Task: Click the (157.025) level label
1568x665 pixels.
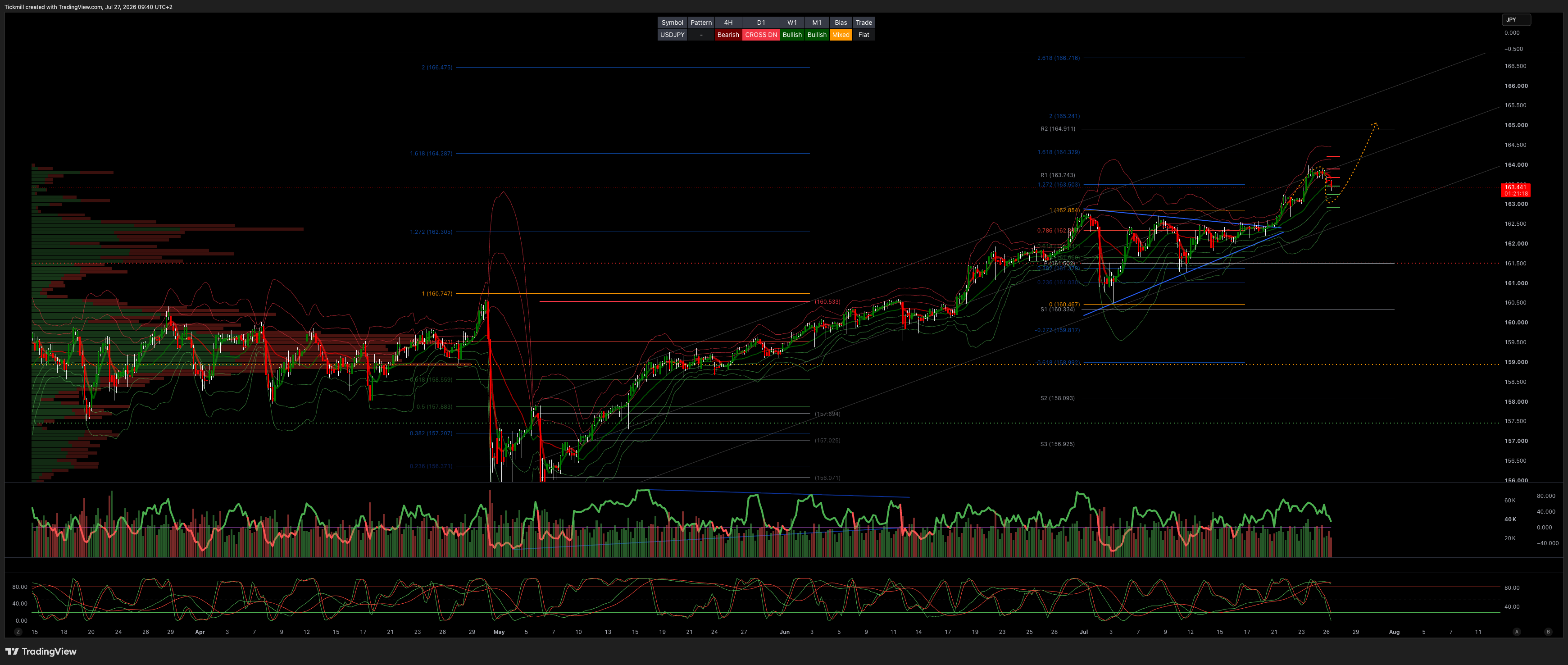Action: [827, 440]
